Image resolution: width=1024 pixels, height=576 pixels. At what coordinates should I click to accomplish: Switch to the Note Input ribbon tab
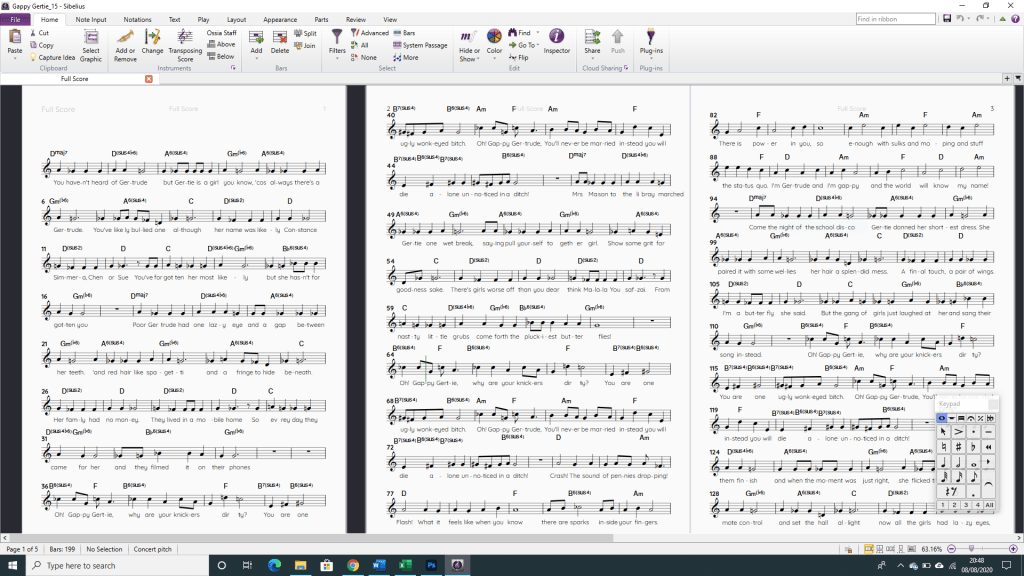[x=90, y=19]
